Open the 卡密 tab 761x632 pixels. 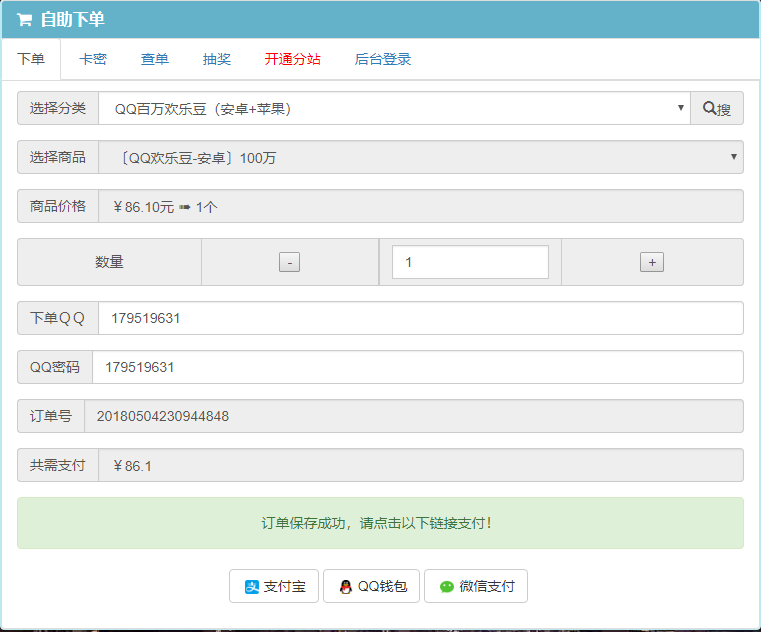click(x=93, y=59)
